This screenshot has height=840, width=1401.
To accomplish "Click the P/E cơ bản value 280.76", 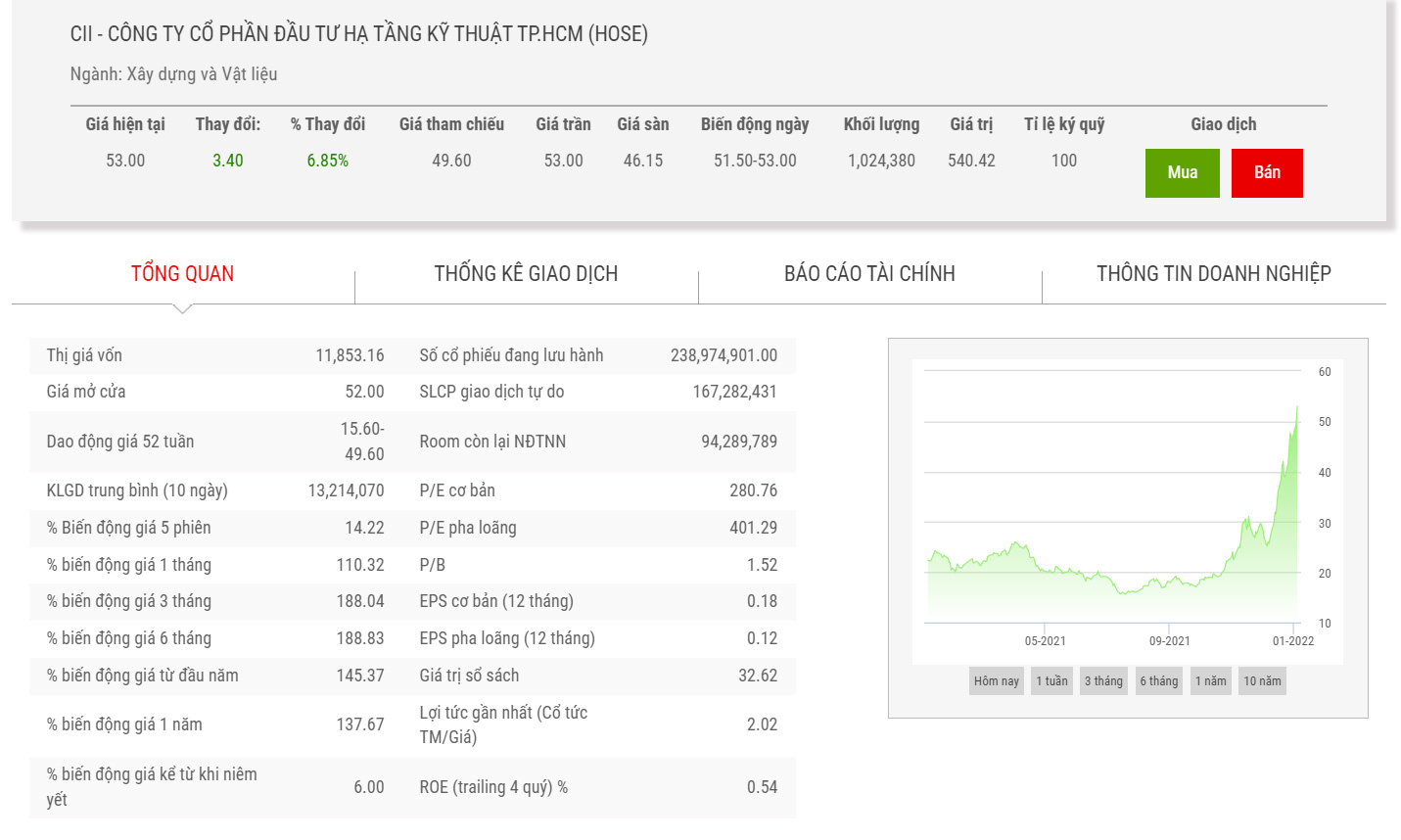I will (753, 490).
